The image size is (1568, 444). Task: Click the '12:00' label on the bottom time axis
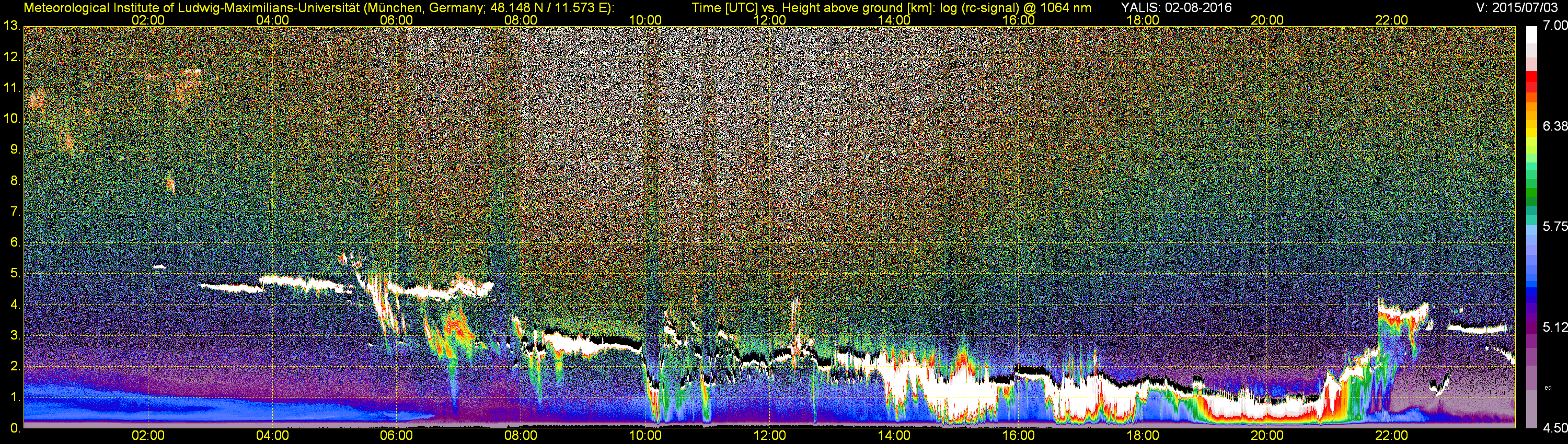(769, 436)
